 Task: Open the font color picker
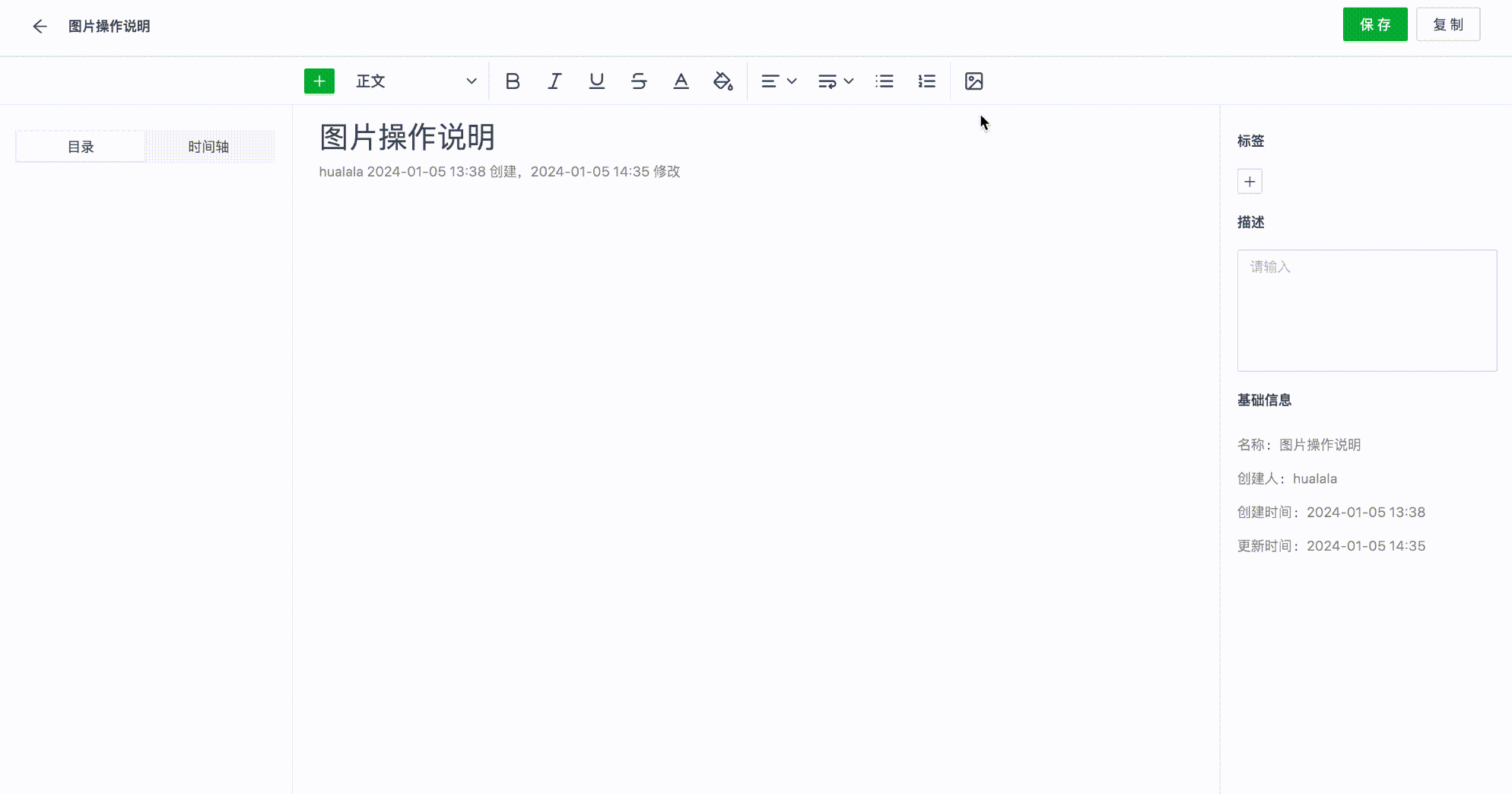point(681,81)
